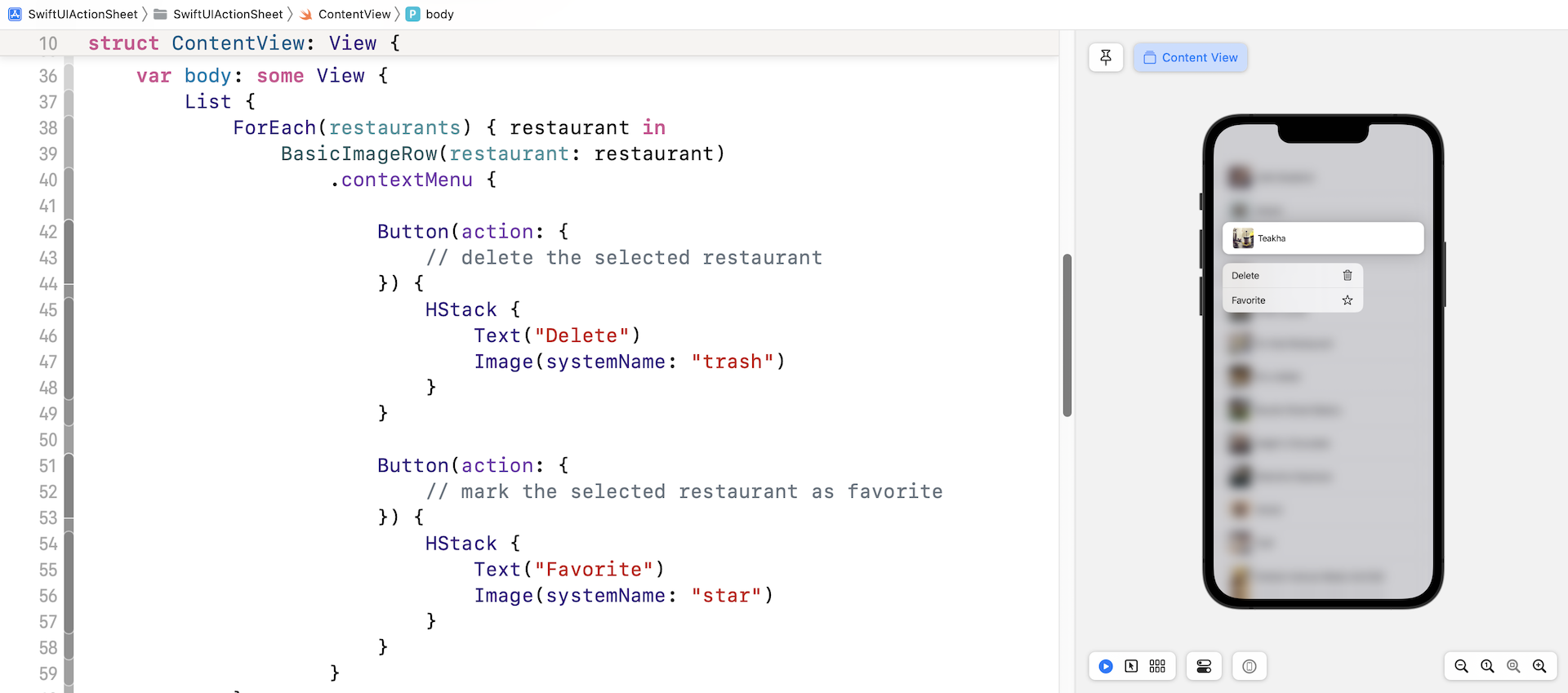Switch to Selectable preview mode

pos(1131,666)
